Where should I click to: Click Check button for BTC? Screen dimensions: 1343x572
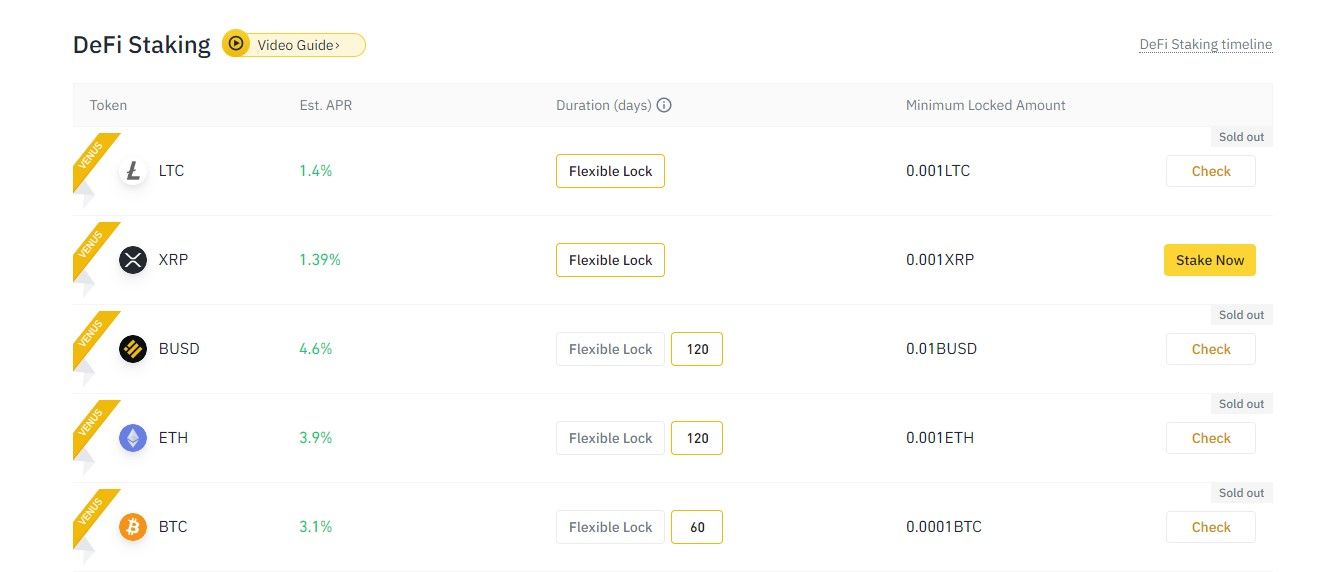1210,527
